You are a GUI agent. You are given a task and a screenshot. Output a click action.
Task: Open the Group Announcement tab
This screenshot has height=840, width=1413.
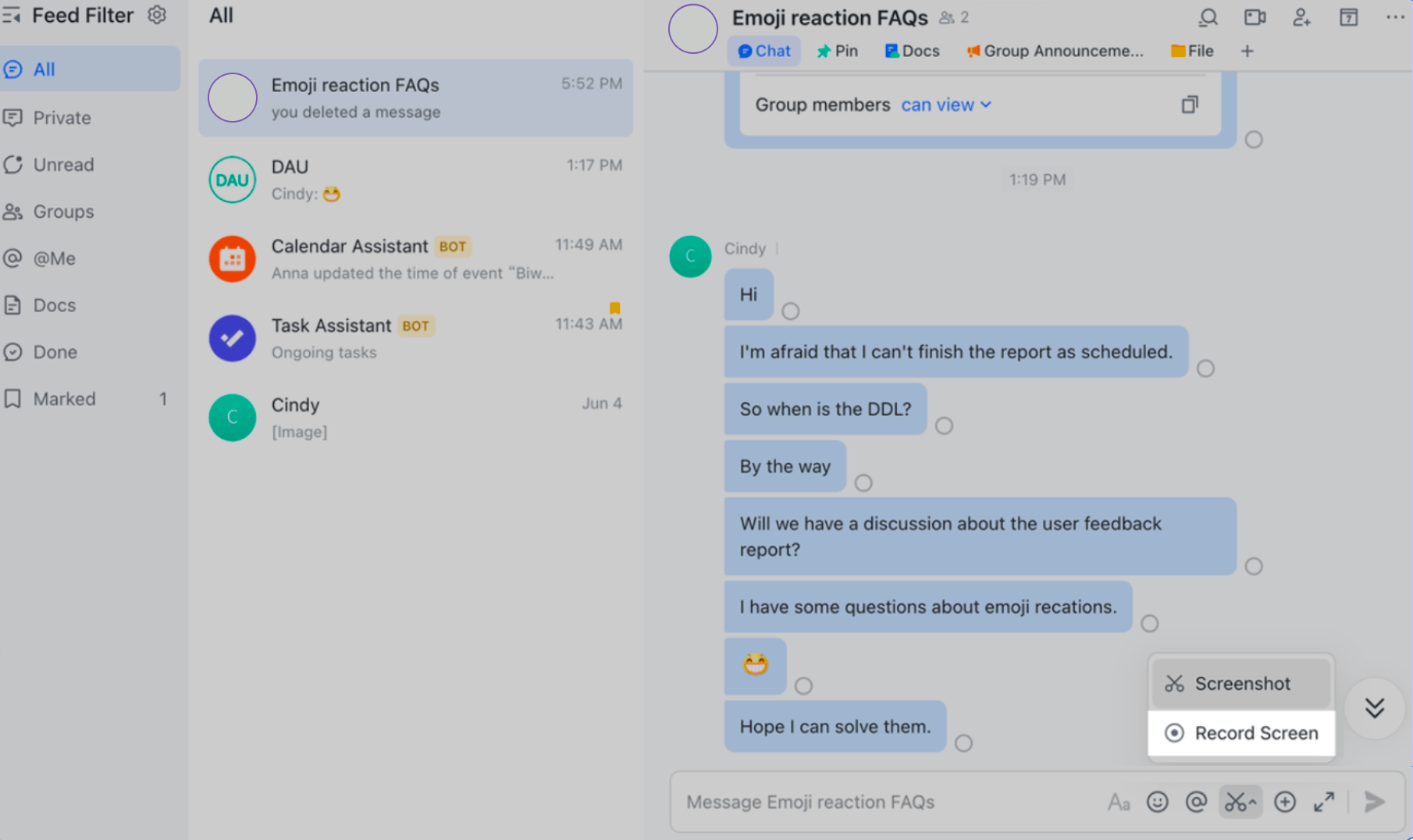click(x=1054, y=51)
